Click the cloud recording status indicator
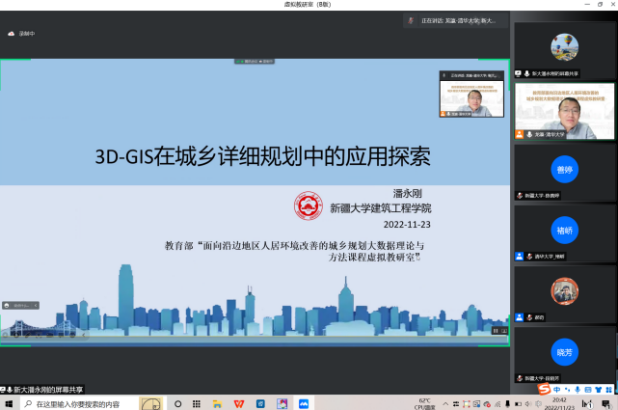The image size is (618, 410). pyautogui.click(x=21, y=33)
